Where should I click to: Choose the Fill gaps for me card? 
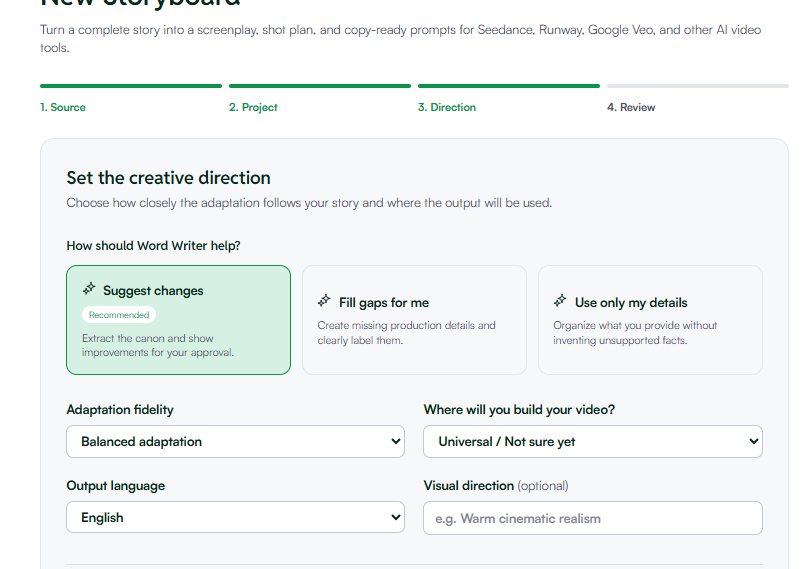414,320
